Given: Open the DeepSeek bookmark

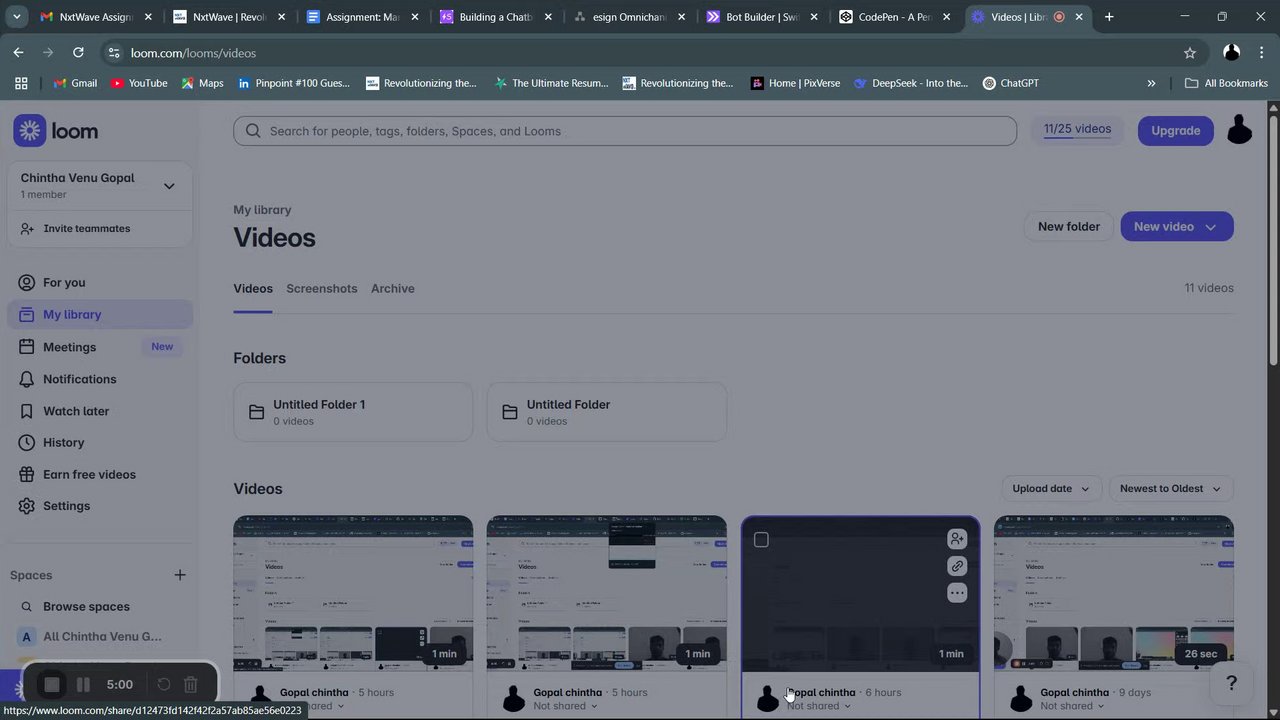Looking at the screenshot, I should [911, 83].
